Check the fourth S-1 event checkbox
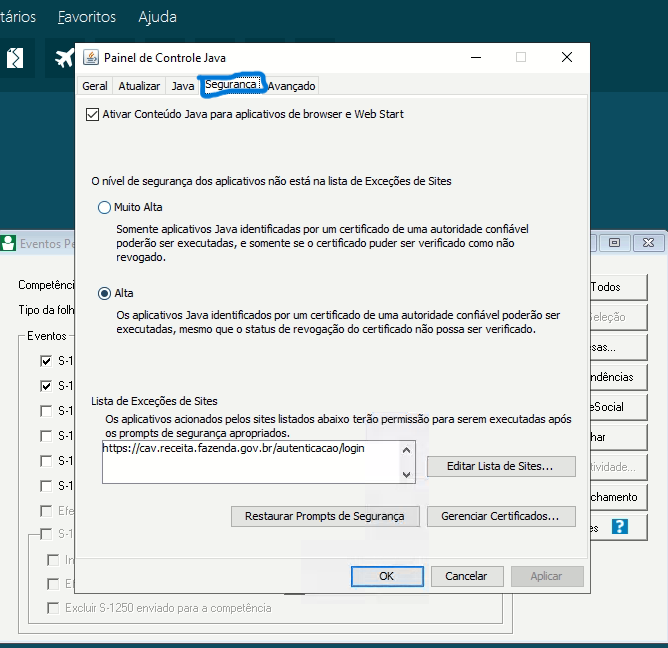 click(x=46, y=436)
